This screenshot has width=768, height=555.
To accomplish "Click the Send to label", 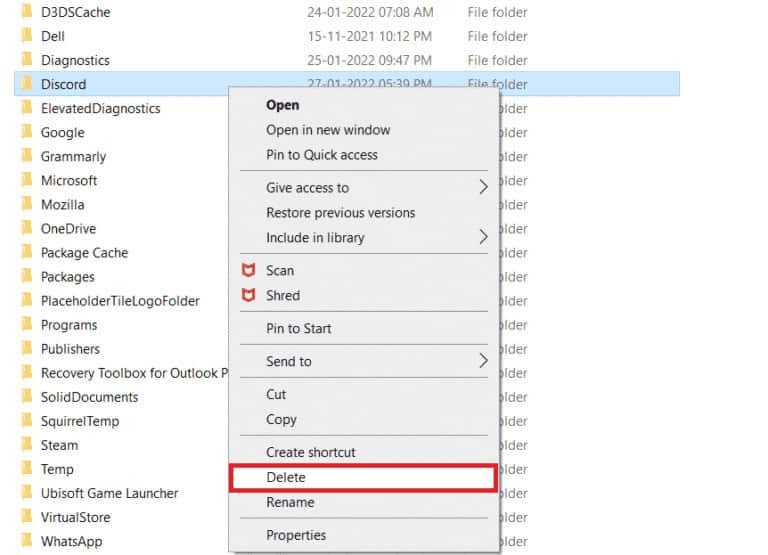I will click(x=289, y=362).
